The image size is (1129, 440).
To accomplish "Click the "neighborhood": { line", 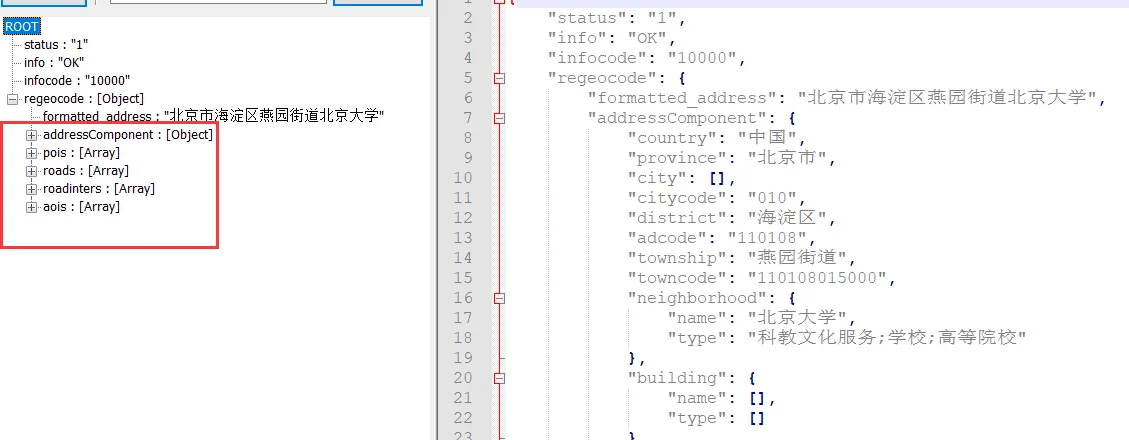I will [711, 298].
